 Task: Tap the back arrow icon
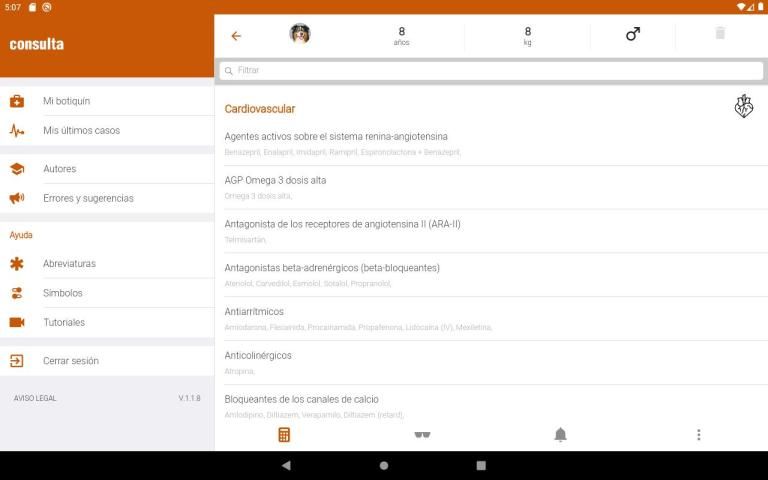(x=236, y=36)
